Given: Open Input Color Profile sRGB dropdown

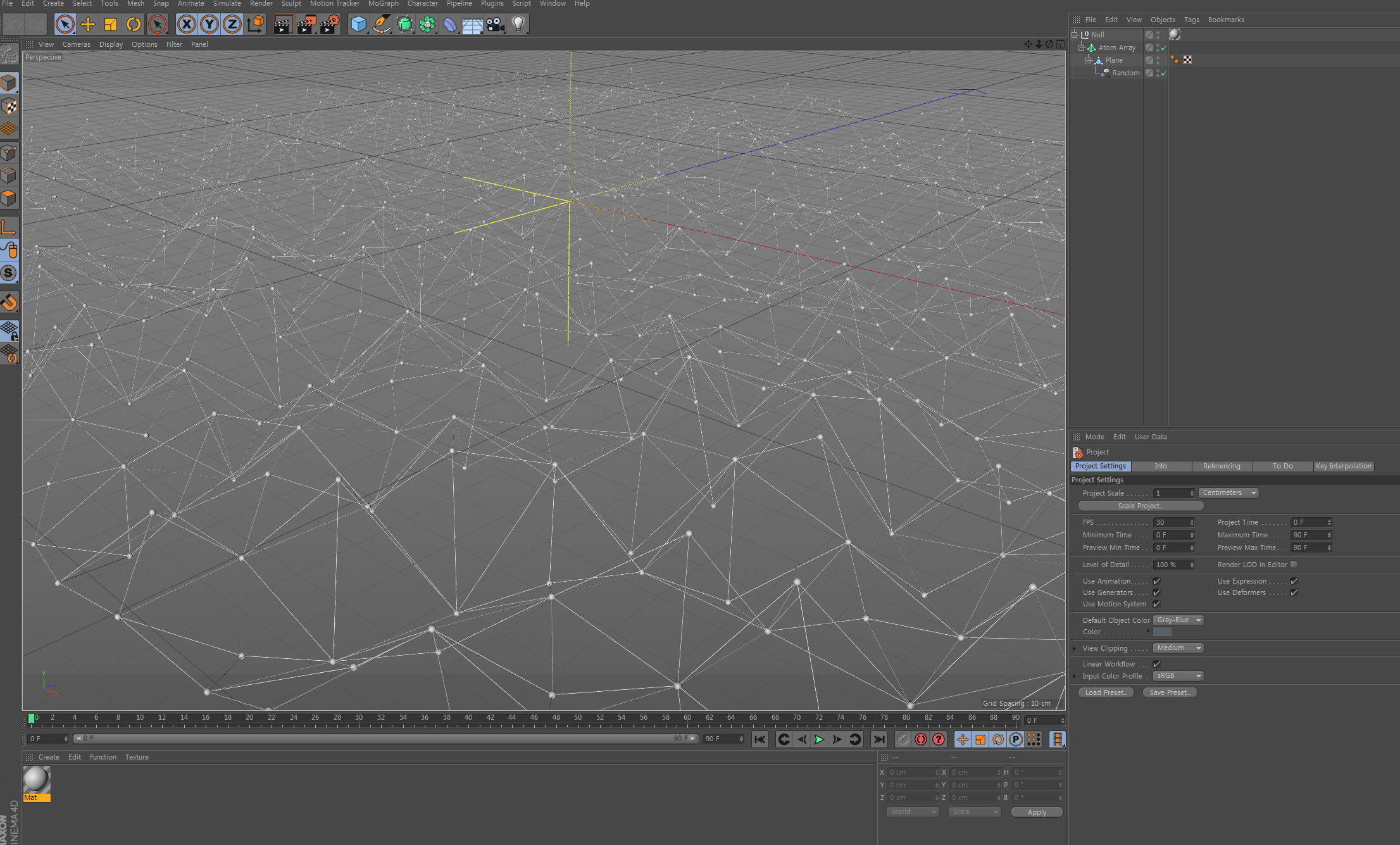Looking at the screenshot, I should (x=1178, y=676).
